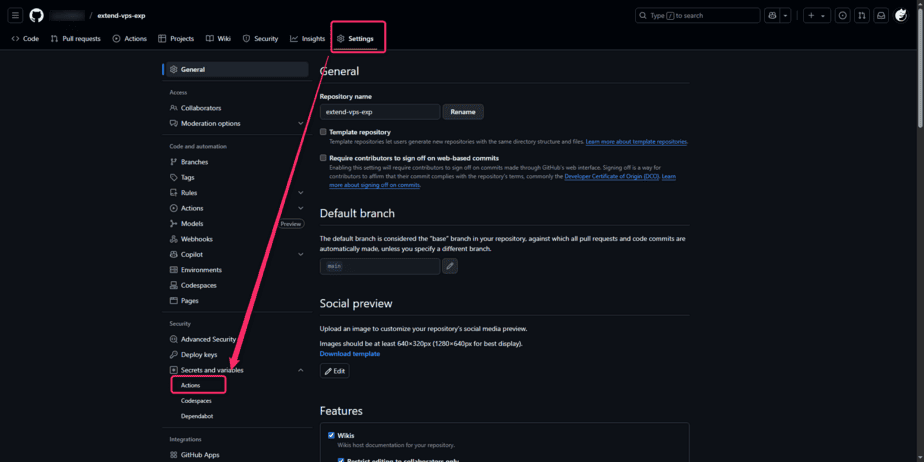Click the pencil icon next to main branch
Image resolution: width=924 pixels, height=462 pixels.
click(x=450, y=266)
